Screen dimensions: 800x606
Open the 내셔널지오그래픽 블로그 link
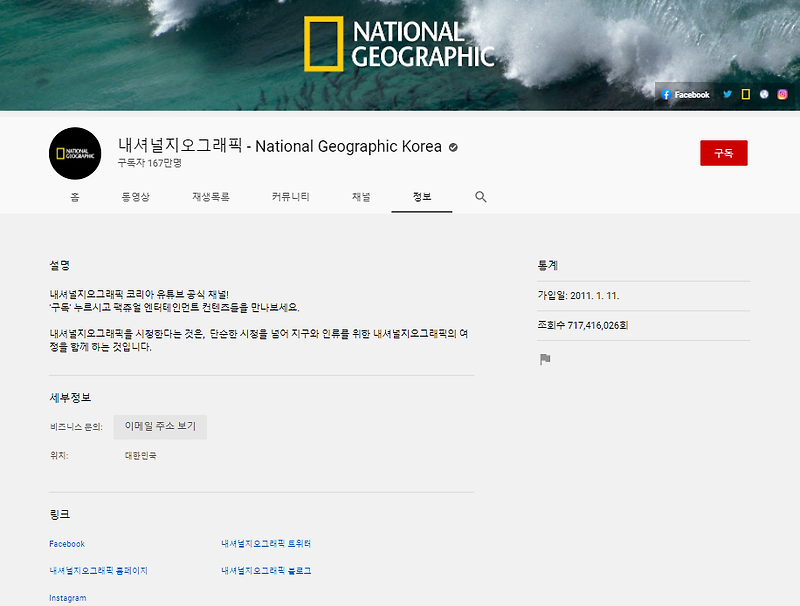click(266, 571)
